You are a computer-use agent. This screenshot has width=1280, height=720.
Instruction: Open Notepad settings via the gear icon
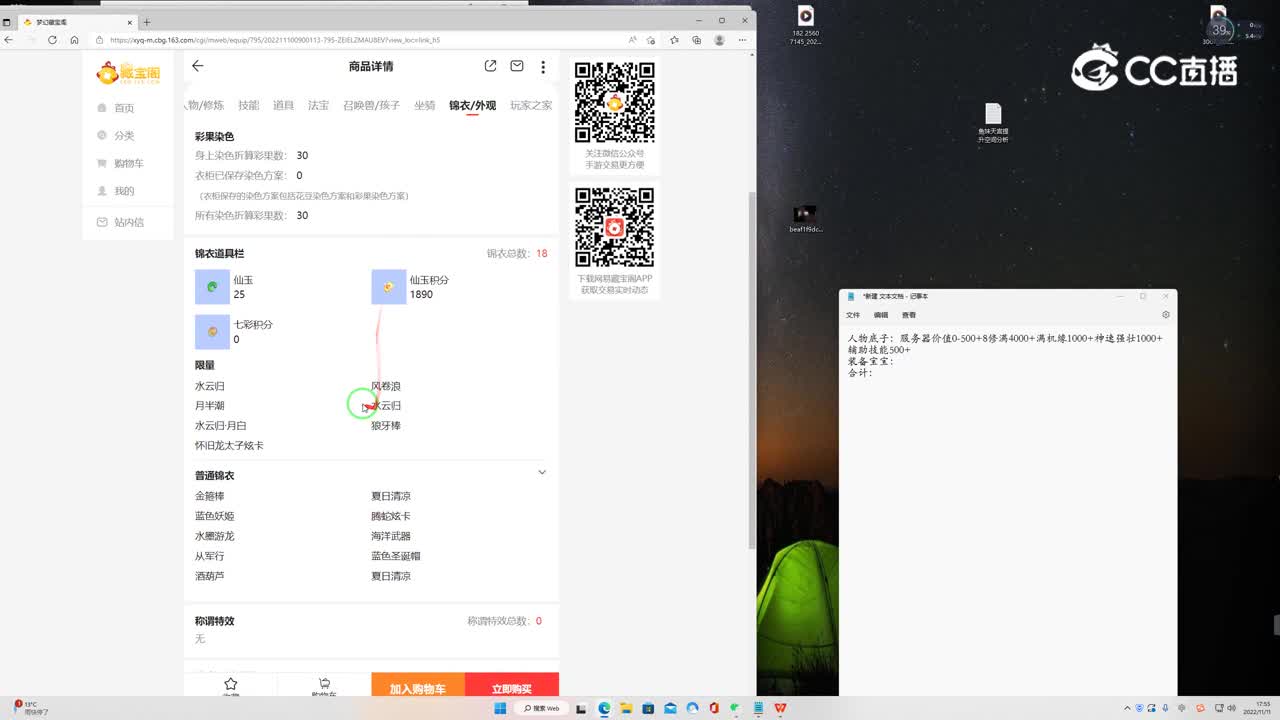click(x=1165, y=314)
